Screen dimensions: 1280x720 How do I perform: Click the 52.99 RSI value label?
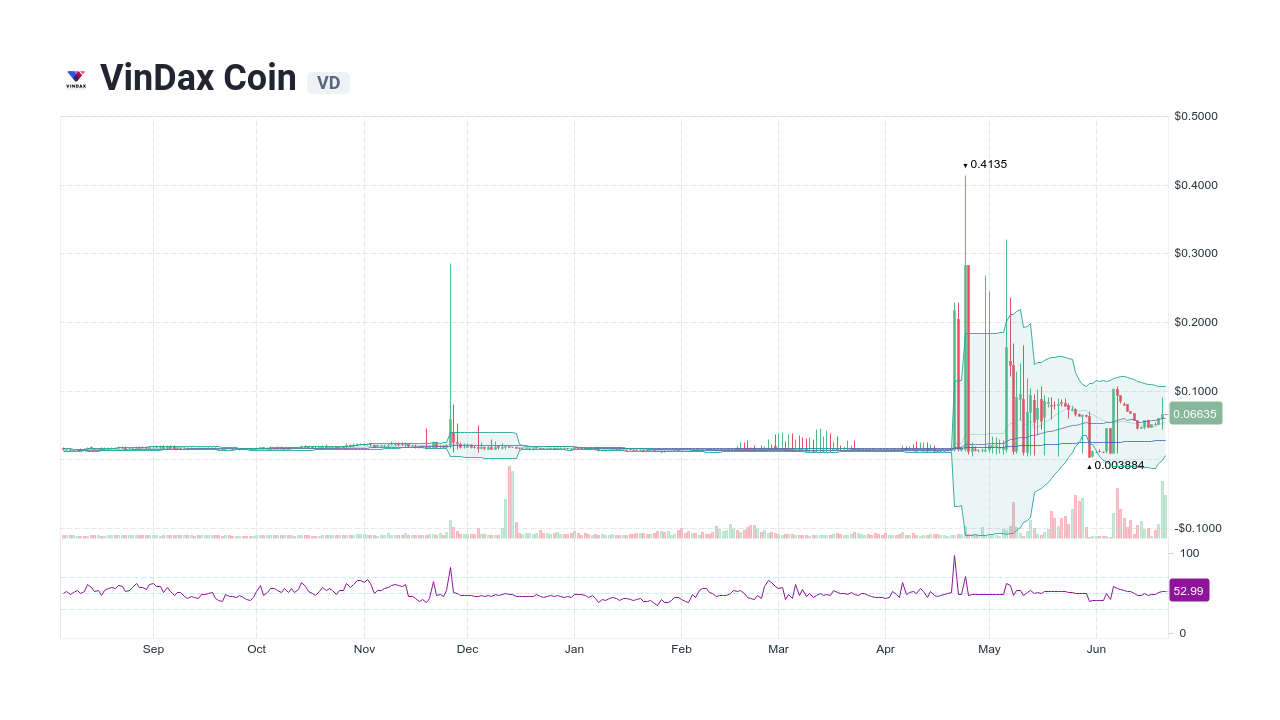[1189, 591]
